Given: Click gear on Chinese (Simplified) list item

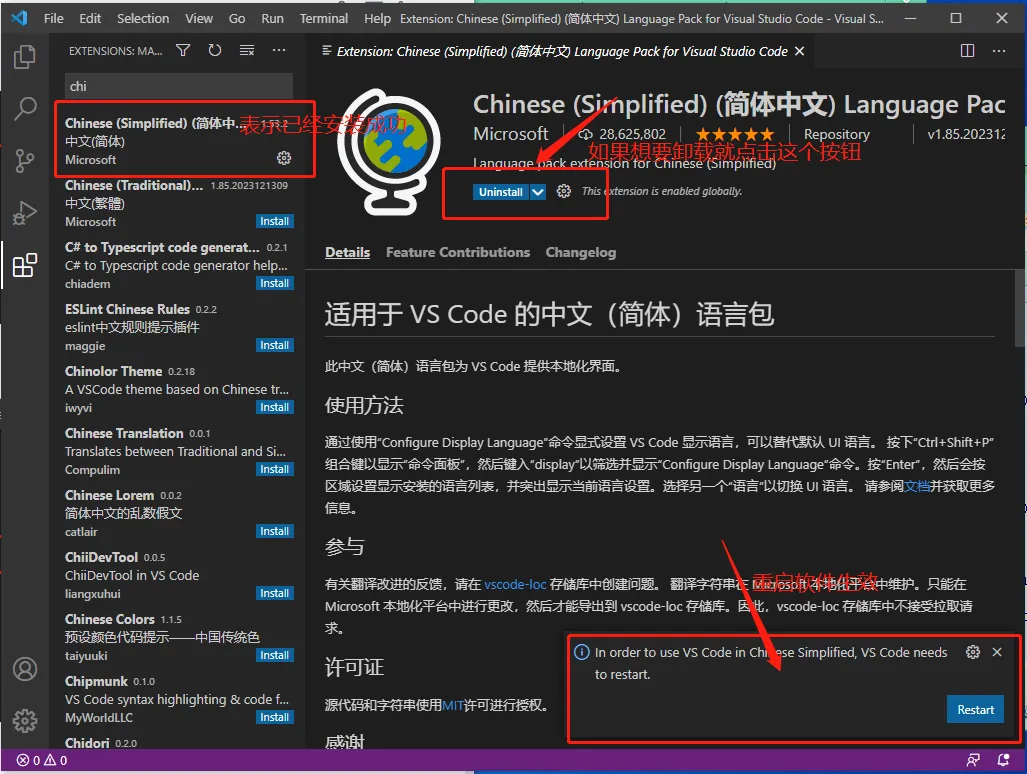Looking at the screenshot, I should 284,158.
